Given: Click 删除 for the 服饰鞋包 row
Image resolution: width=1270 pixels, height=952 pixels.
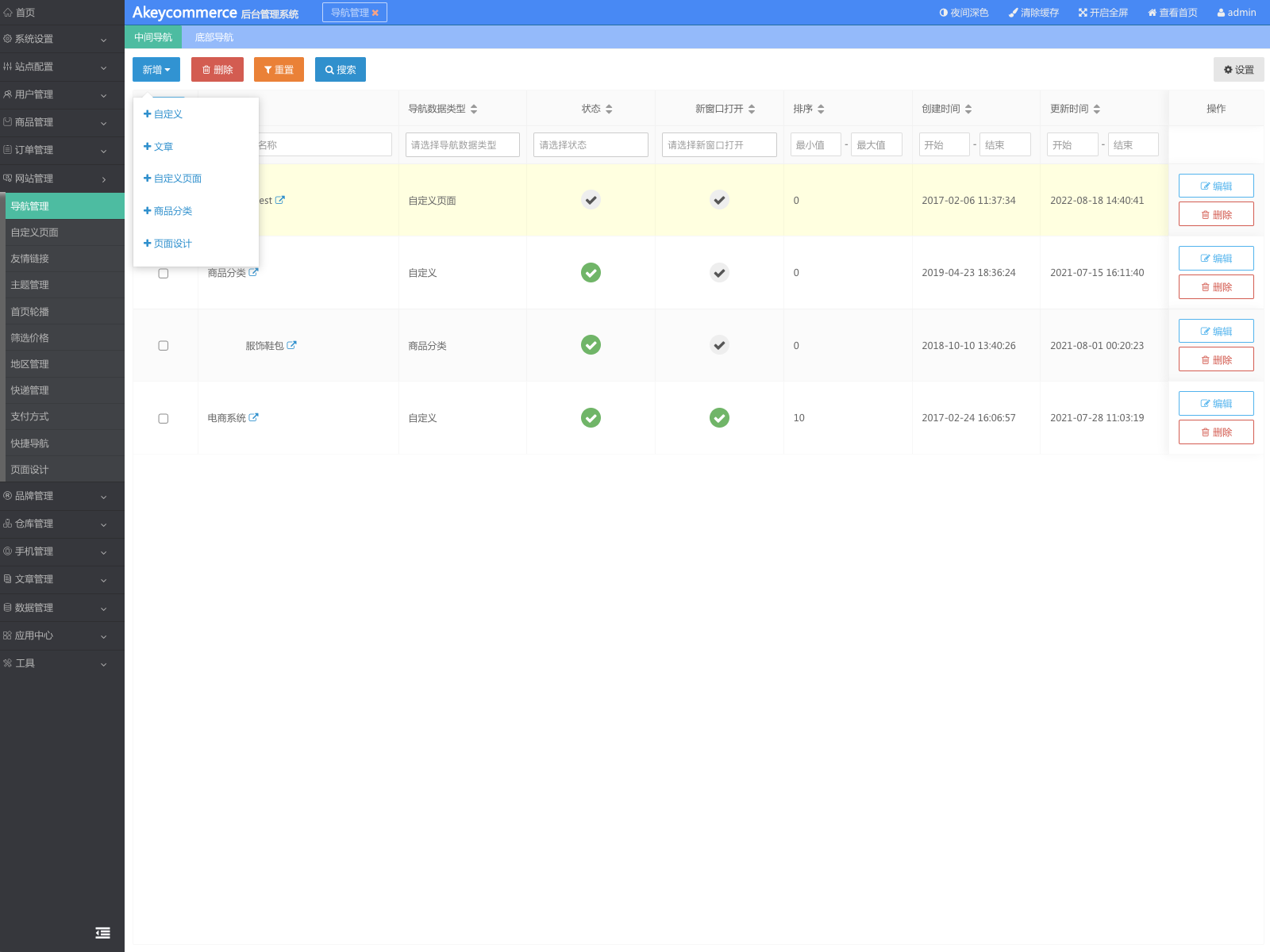Looking at the screenshot, I should click(1216, 359).
